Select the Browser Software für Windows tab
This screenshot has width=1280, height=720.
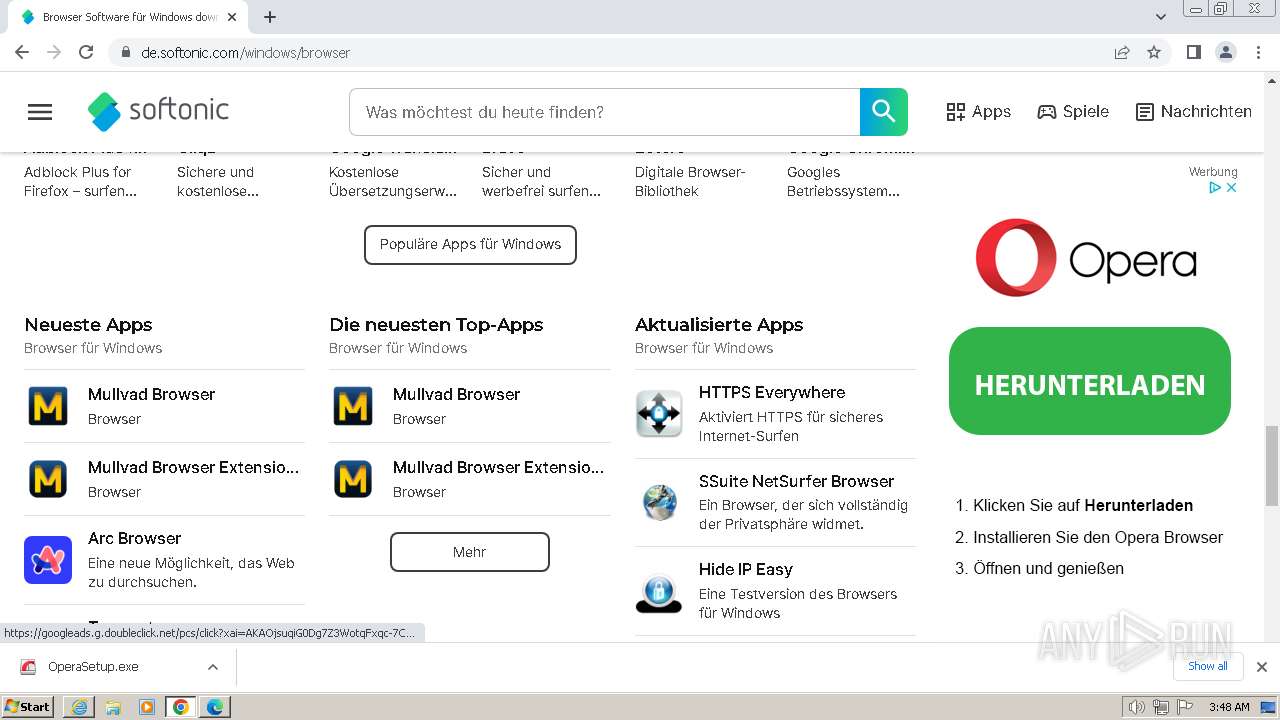tap(128, 17)
